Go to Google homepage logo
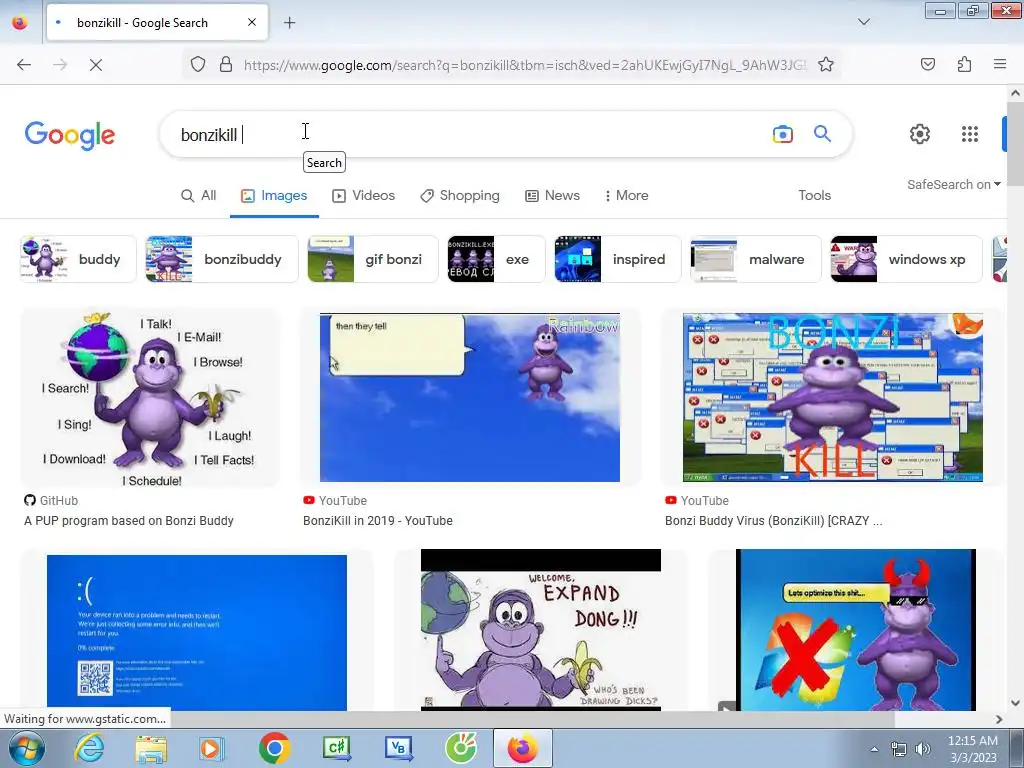 click(70, 135)
